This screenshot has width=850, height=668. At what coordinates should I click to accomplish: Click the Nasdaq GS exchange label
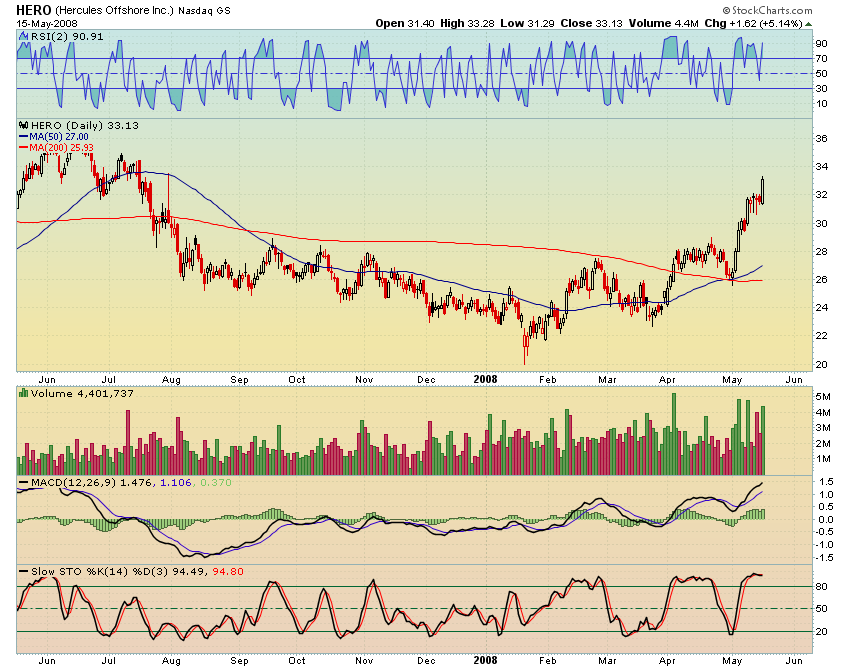(x=204, y=11)
